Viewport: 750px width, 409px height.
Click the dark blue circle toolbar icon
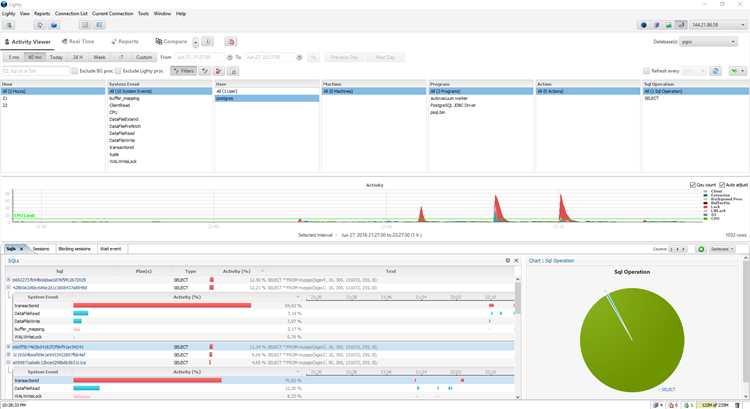click(x=644, y=25)
